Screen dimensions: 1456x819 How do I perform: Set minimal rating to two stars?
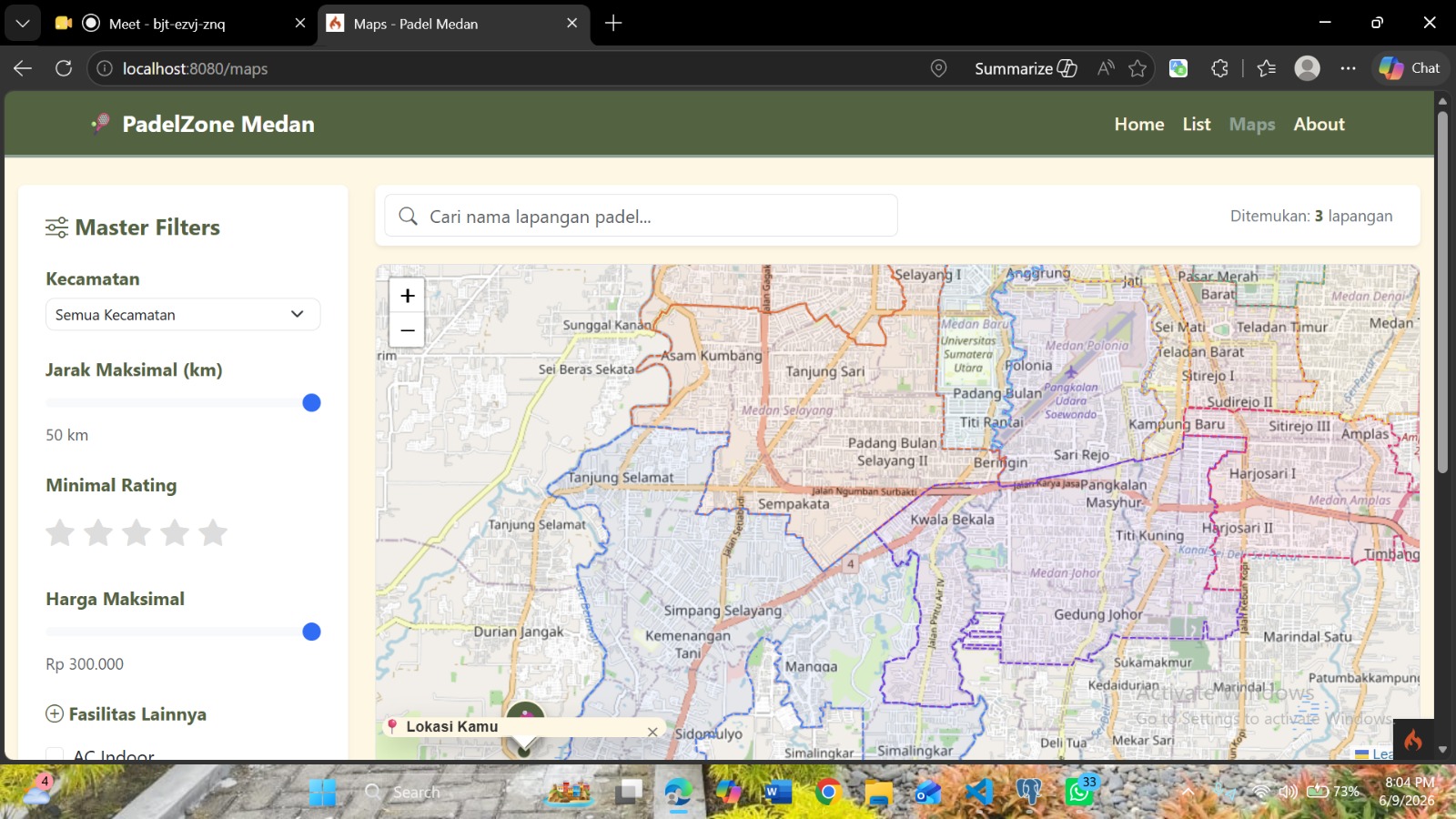coord(98,532)
